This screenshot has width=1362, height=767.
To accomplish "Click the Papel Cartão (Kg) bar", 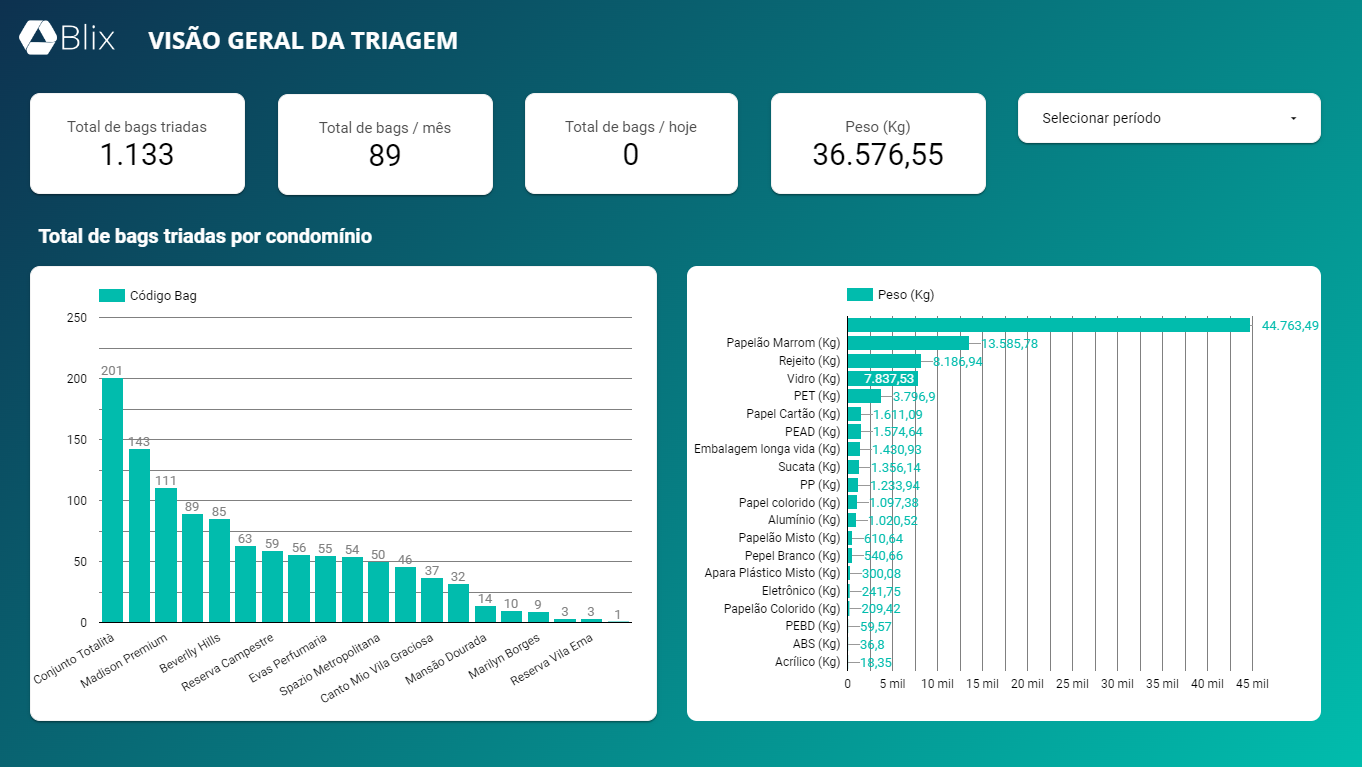I will 854,414.
